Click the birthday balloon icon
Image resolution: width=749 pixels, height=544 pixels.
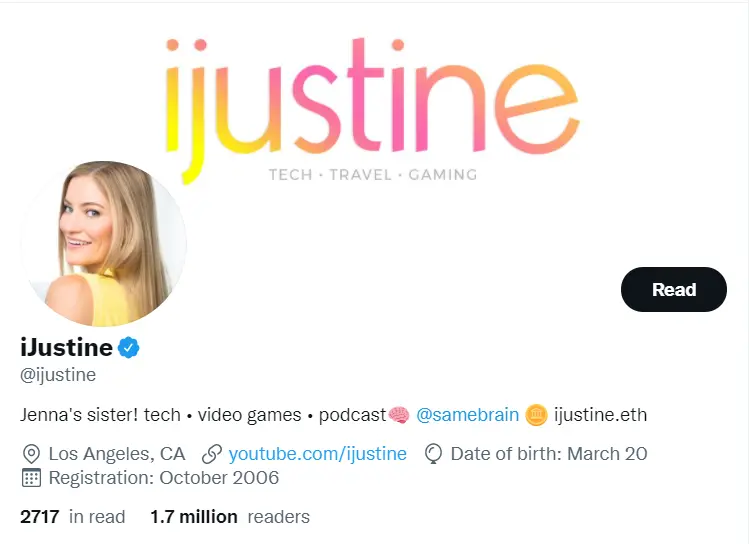point(433,454)
